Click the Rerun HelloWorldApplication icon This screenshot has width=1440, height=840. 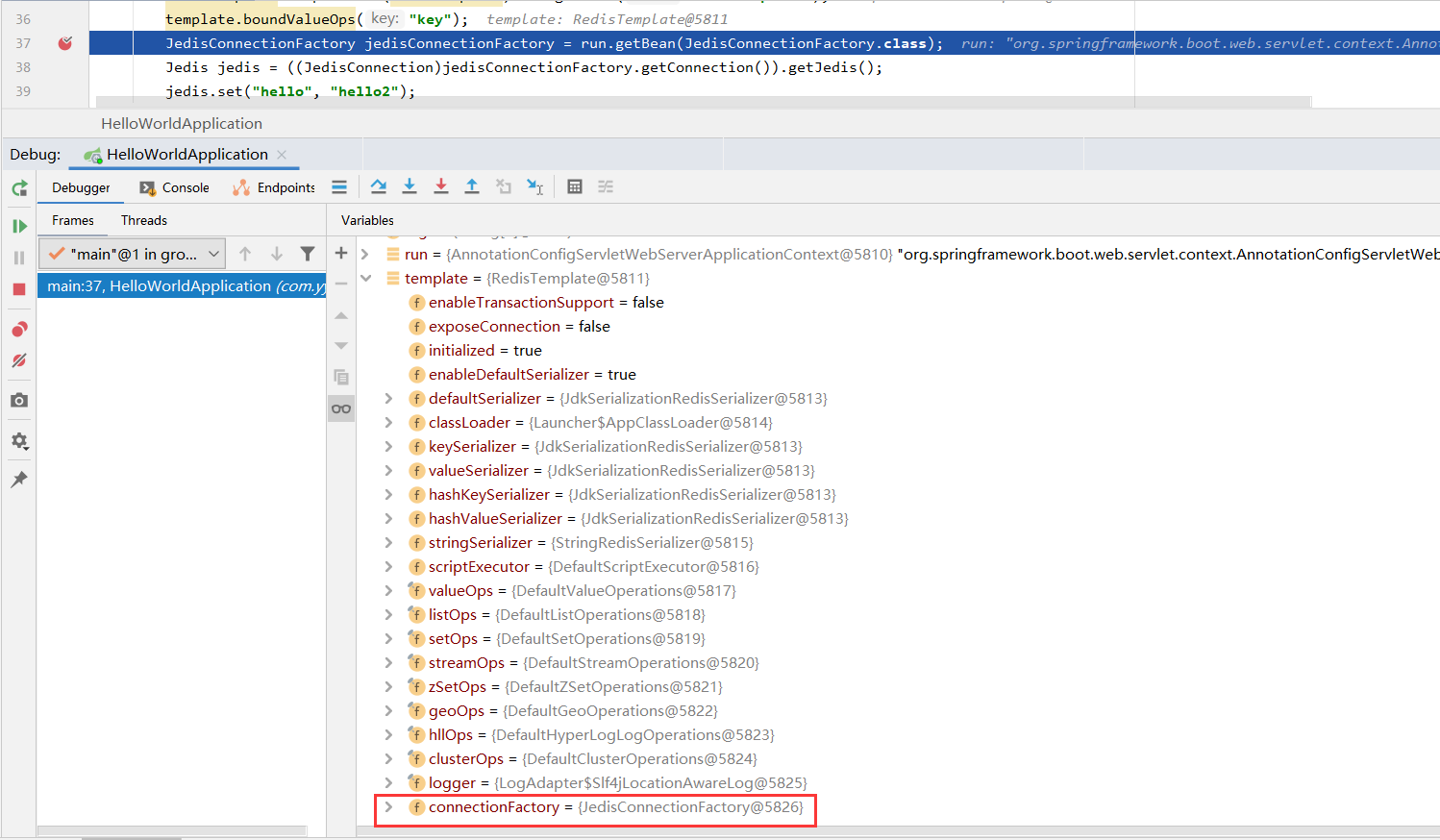point(19,188)
